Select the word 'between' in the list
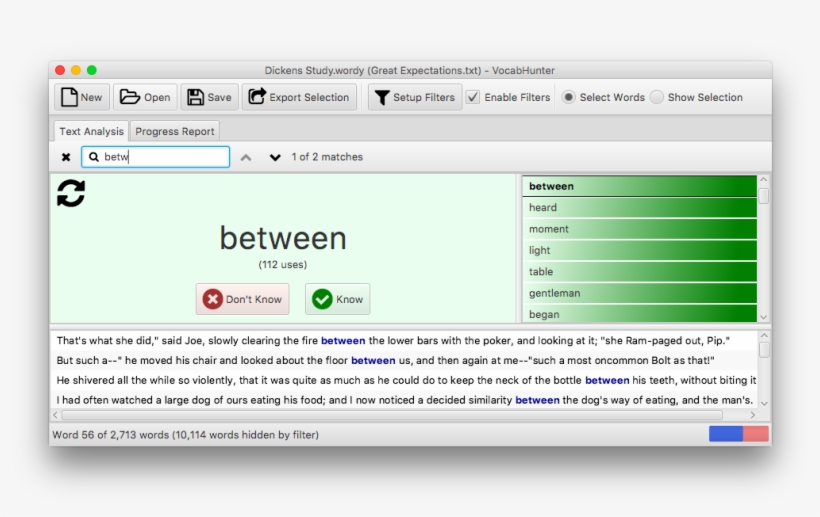This screenshot has height=517, width=820. tap(639, 186)
